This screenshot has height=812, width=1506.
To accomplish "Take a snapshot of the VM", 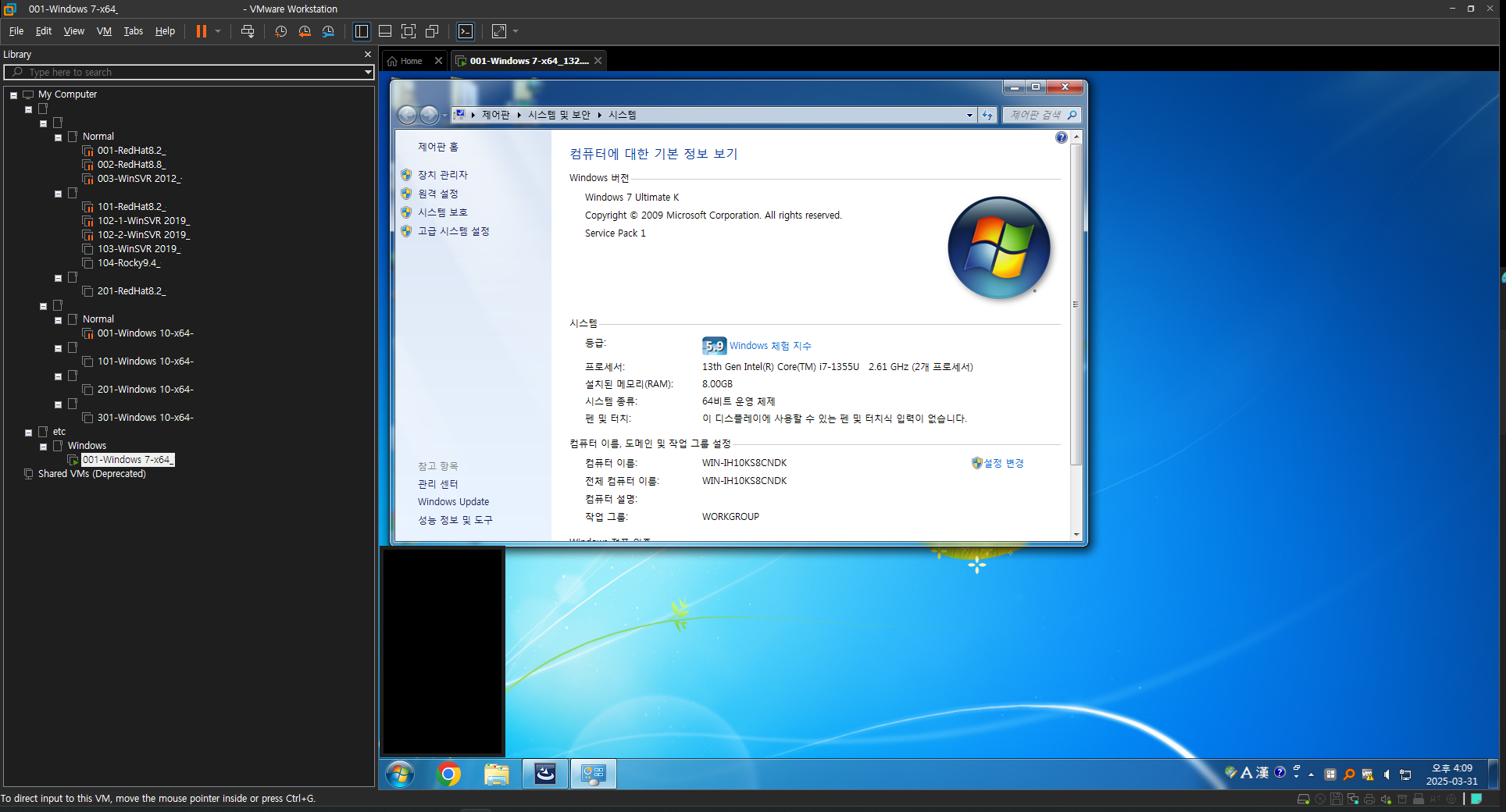I will [280, 31].
